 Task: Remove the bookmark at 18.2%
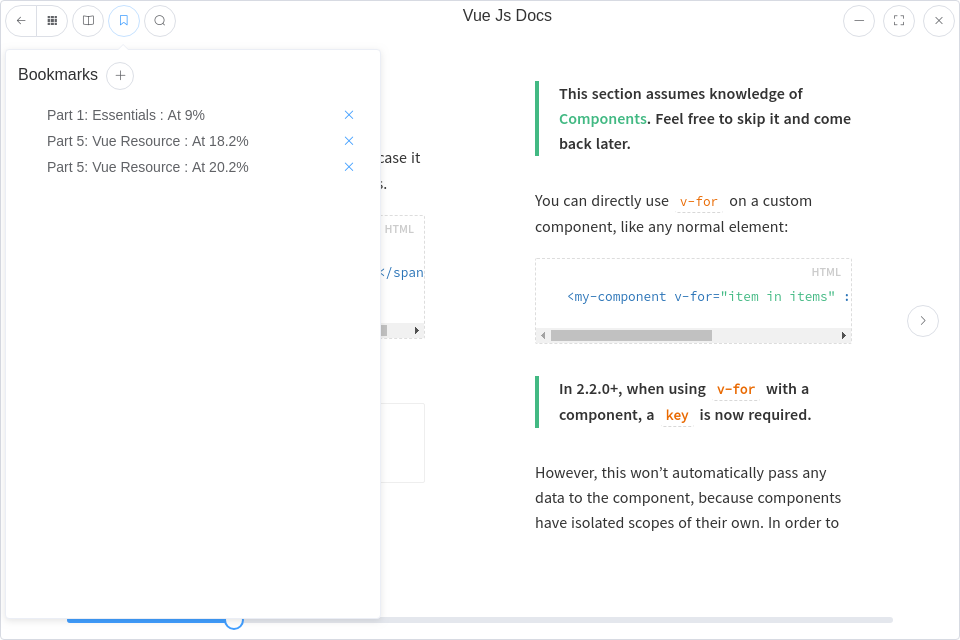pyautogui.click(x=349, y=141)
